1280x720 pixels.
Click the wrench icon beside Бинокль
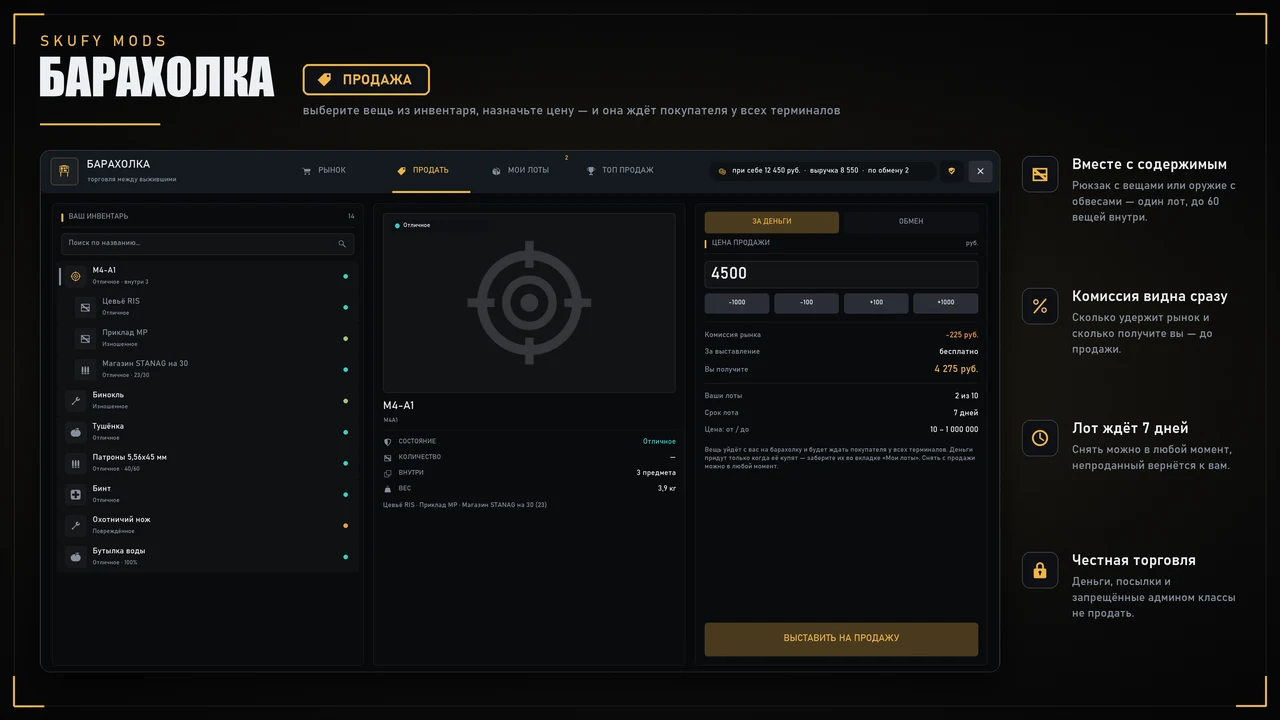[75, 400]
